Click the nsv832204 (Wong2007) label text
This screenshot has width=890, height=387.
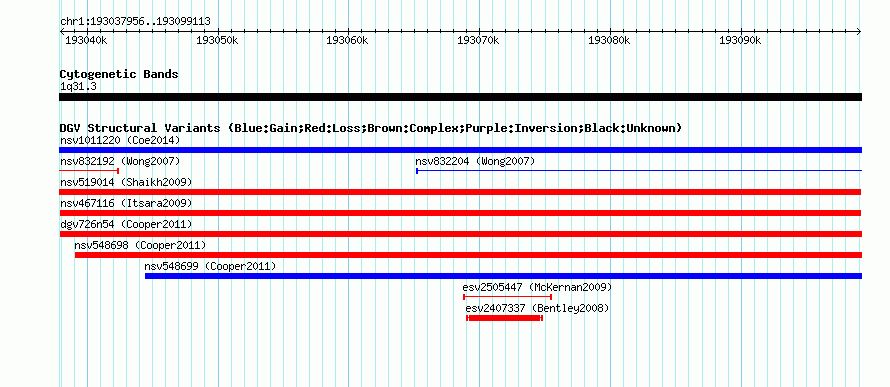pos(475,161)
